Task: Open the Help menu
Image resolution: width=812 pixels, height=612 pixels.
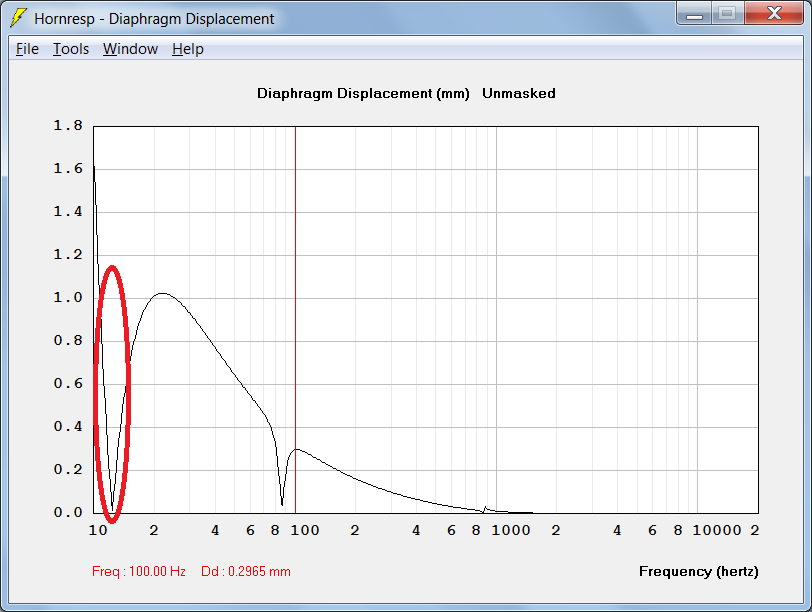Action: [x=187, y=49]
